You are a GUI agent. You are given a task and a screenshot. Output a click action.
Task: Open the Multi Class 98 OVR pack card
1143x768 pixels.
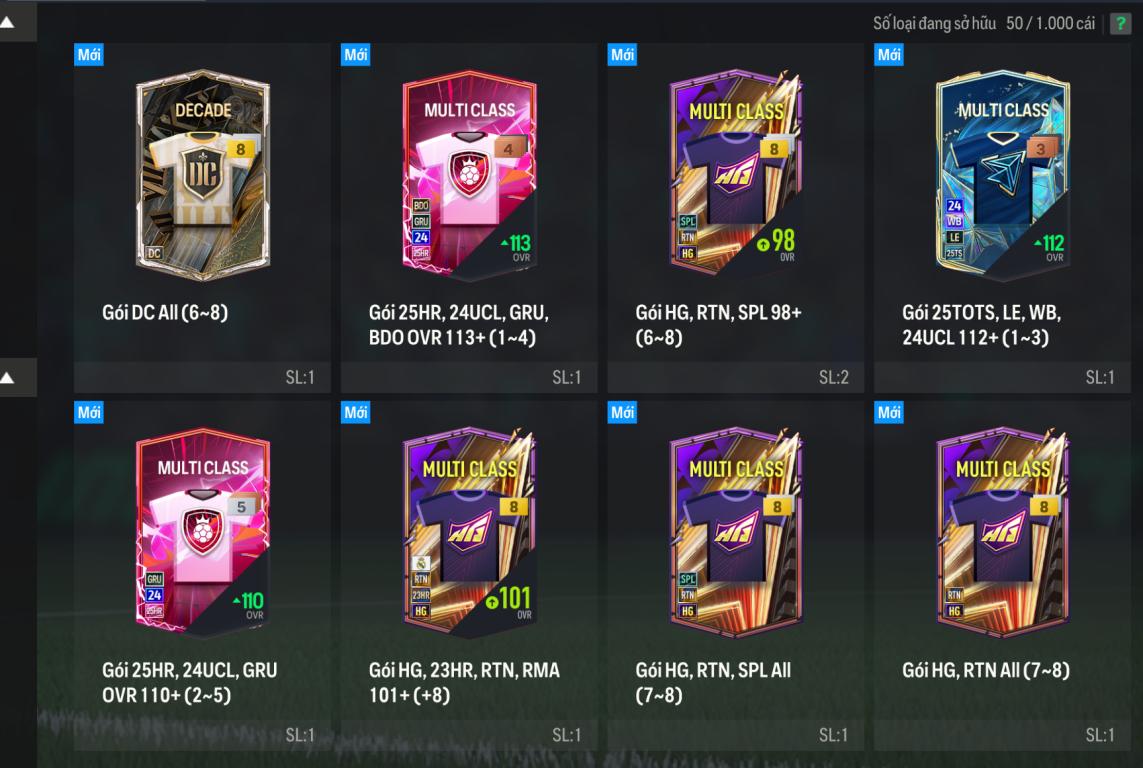click(736, 176)
